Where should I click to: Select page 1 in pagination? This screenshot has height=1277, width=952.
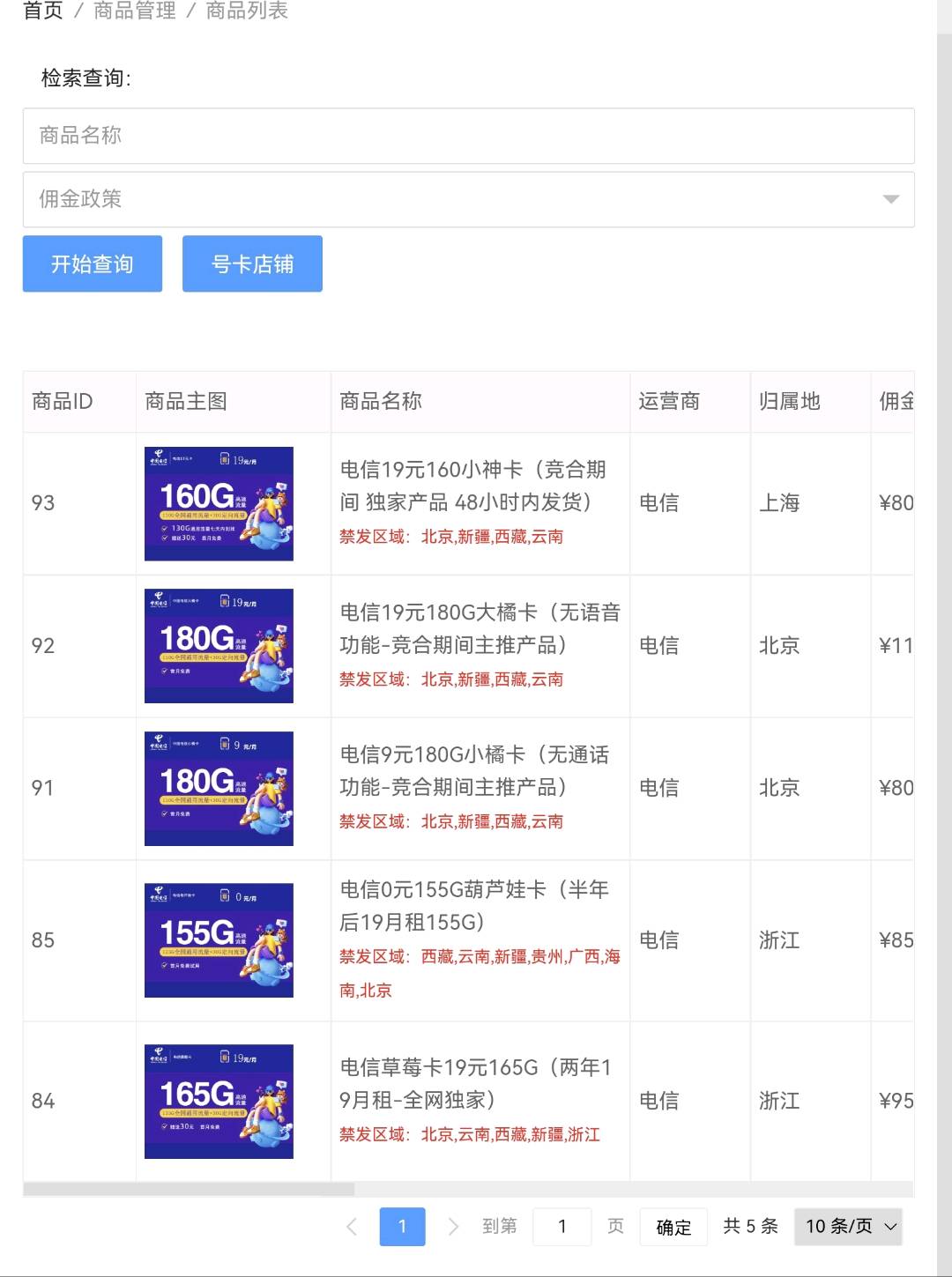coord(402,1227)
